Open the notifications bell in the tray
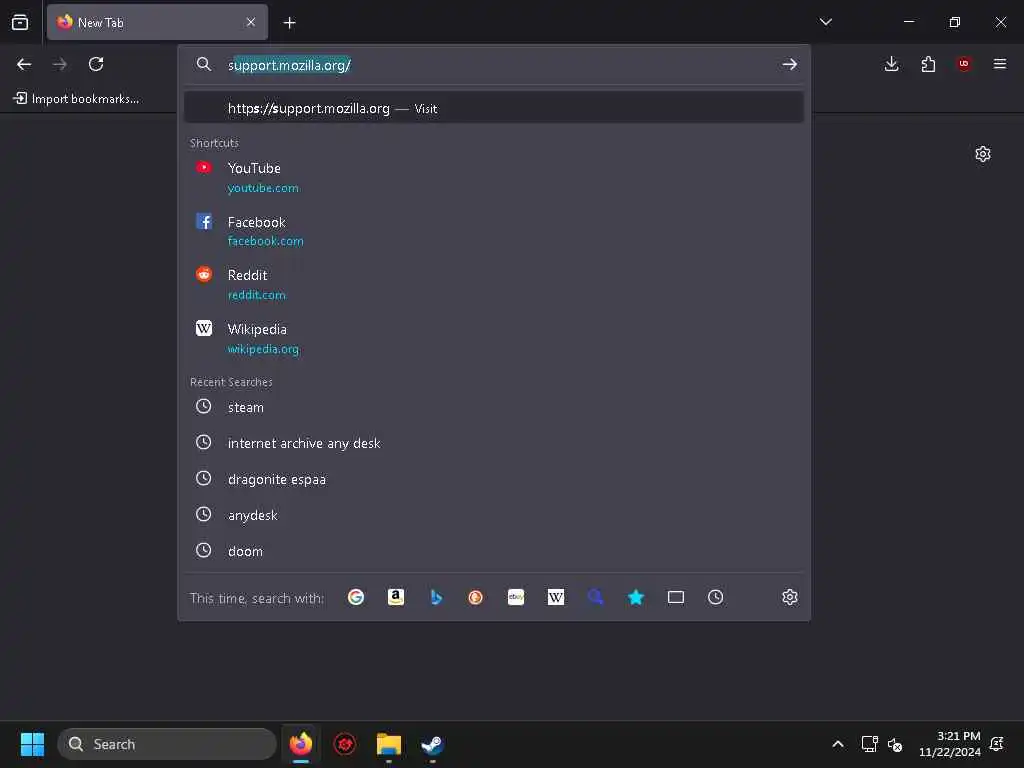The width and height of the screenshot is (1024, 768). 997,744
